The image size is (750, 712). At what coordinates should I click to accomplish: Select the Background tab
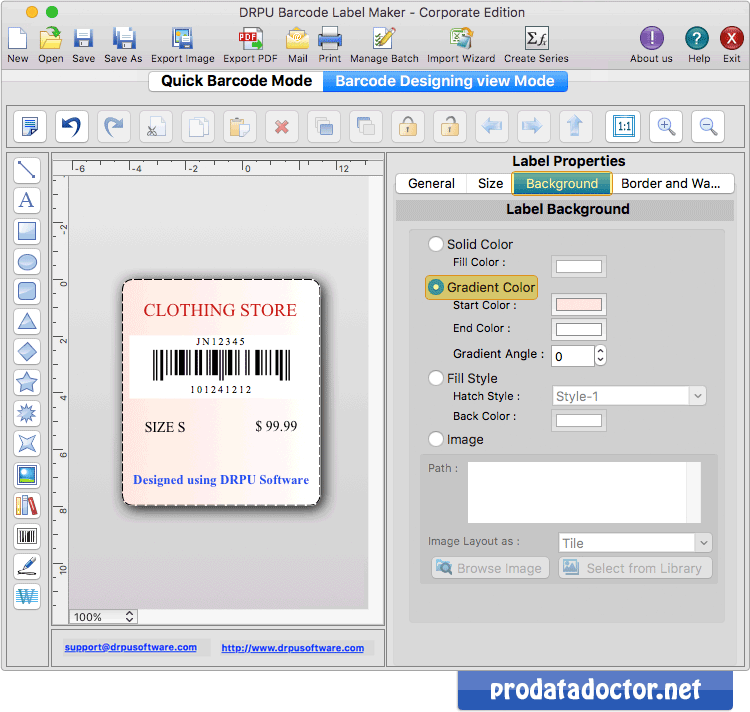click(562, 184)
